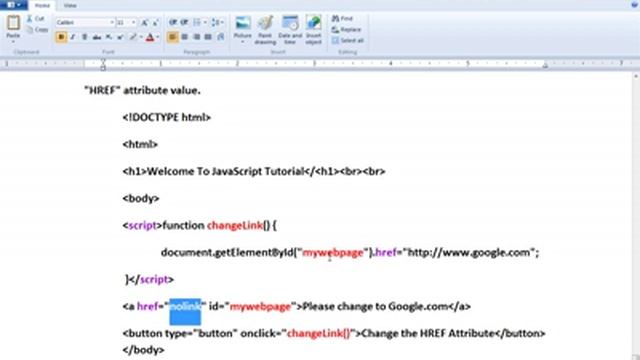Toggle strikethrough formatting
This screenshot has width=640, height=360.
97,37
